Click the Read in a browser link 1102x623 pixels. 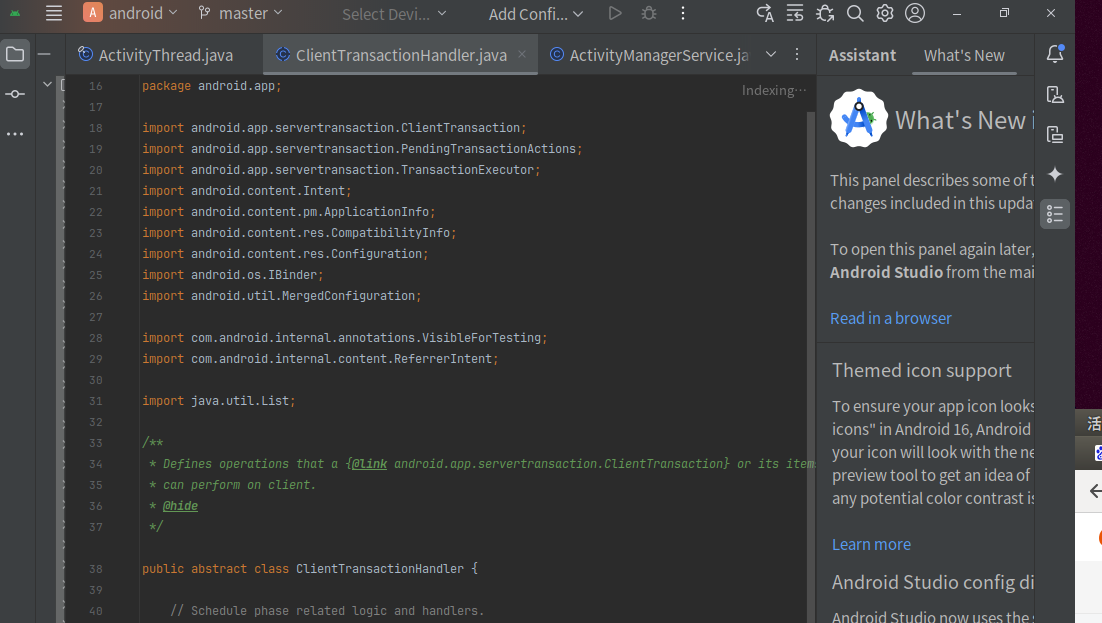pos(890,318)
